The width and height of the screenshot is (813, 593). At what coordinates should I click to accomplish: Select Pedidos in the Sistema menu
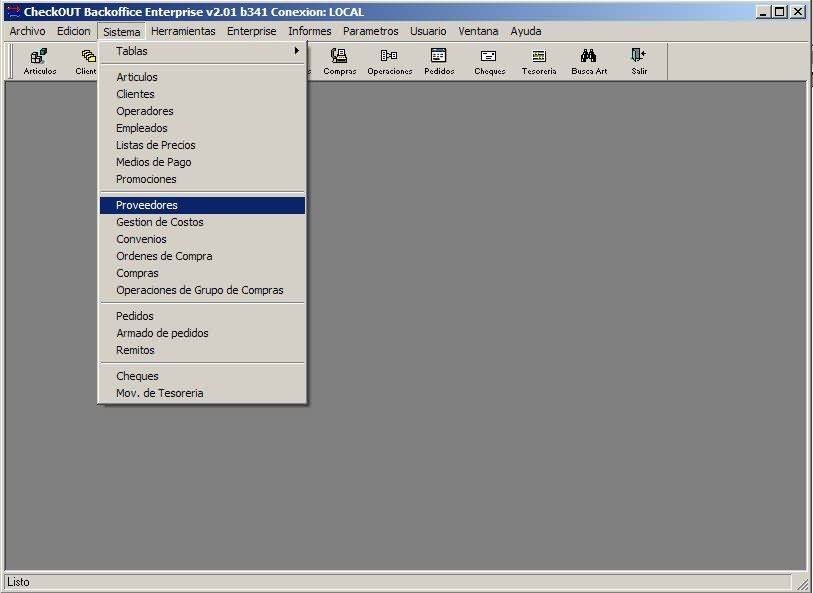pos(202,316)
